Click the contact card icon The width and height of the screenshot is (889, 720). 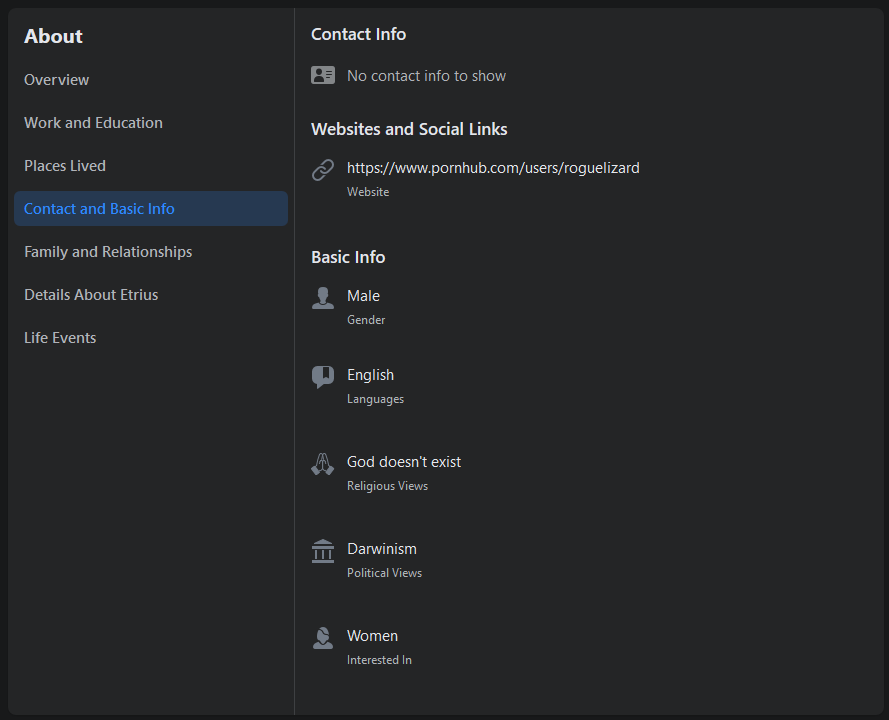pyautogui.click(x=323, y=75)
